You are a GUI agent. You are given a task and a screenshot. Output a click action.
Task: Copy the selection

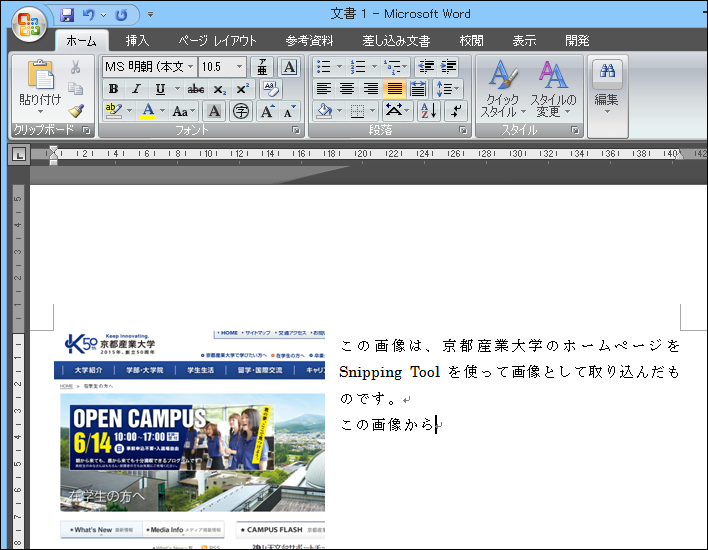[75, 89]
